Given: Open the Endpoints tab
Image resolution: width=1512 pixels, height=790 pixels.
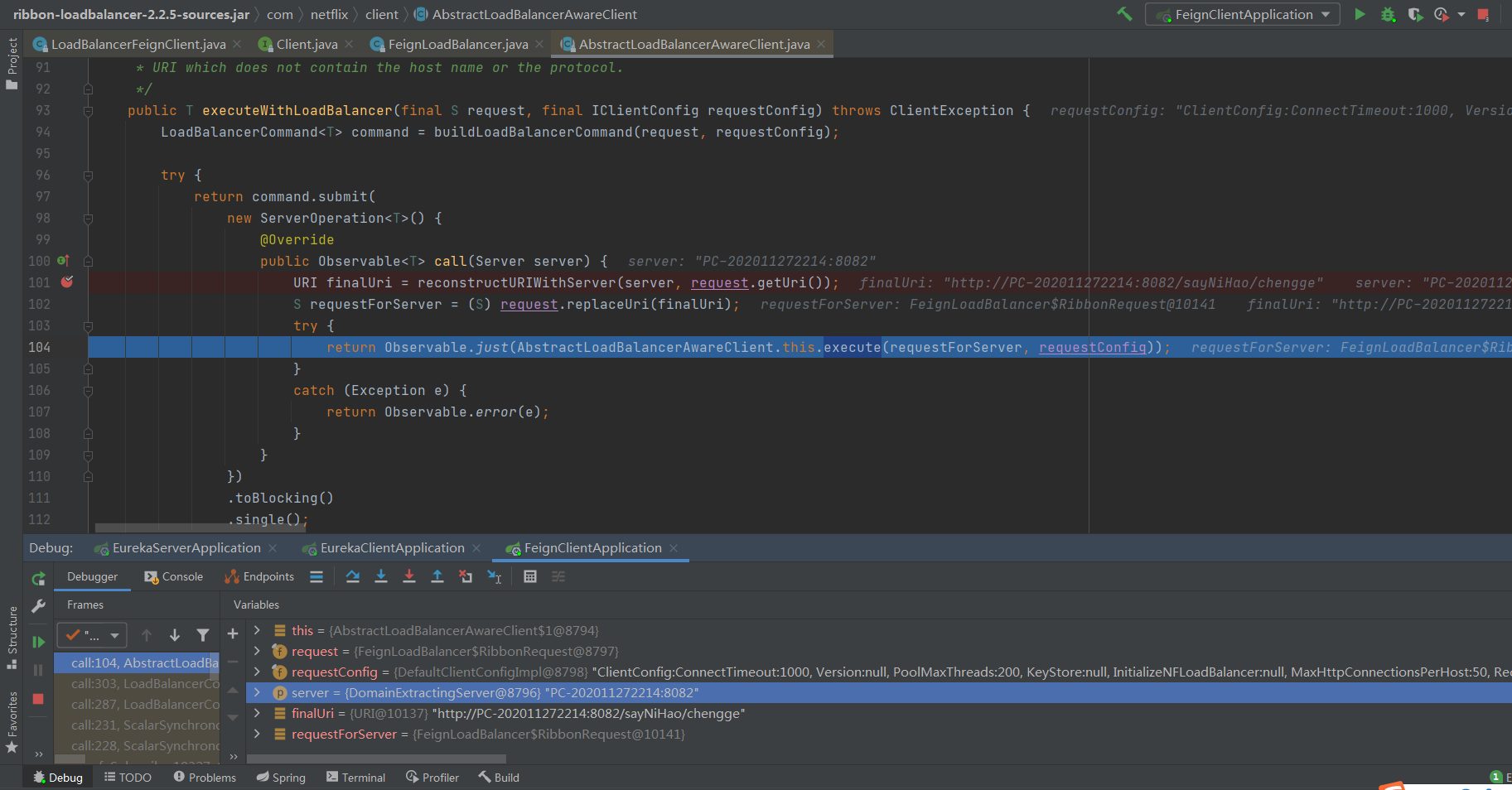Looking at the screenshot, I should (258, 576).
